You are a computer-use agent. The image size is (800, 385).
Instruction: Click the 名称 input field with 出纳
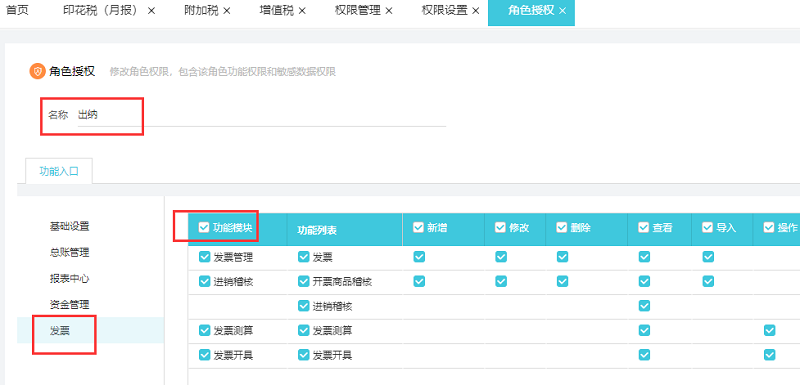pos(262,115)
